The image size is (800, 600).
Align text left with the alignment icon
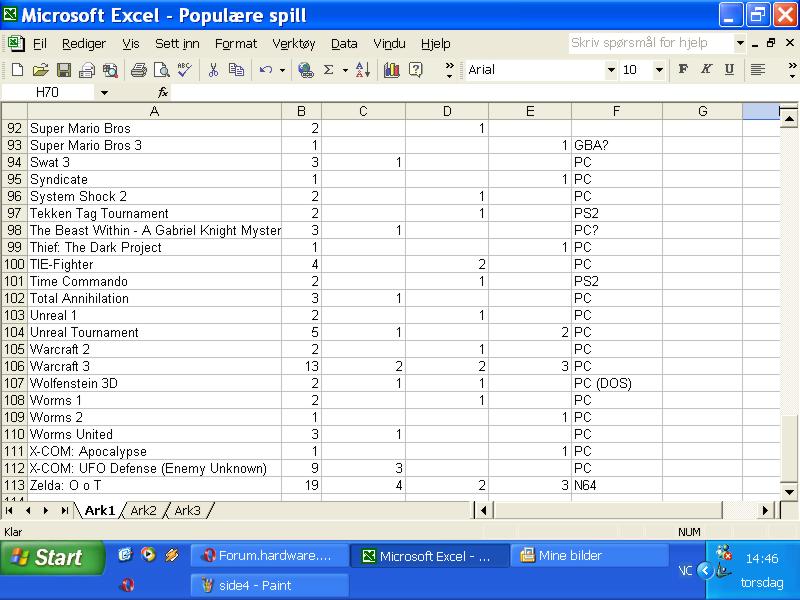tap(758, 69)
